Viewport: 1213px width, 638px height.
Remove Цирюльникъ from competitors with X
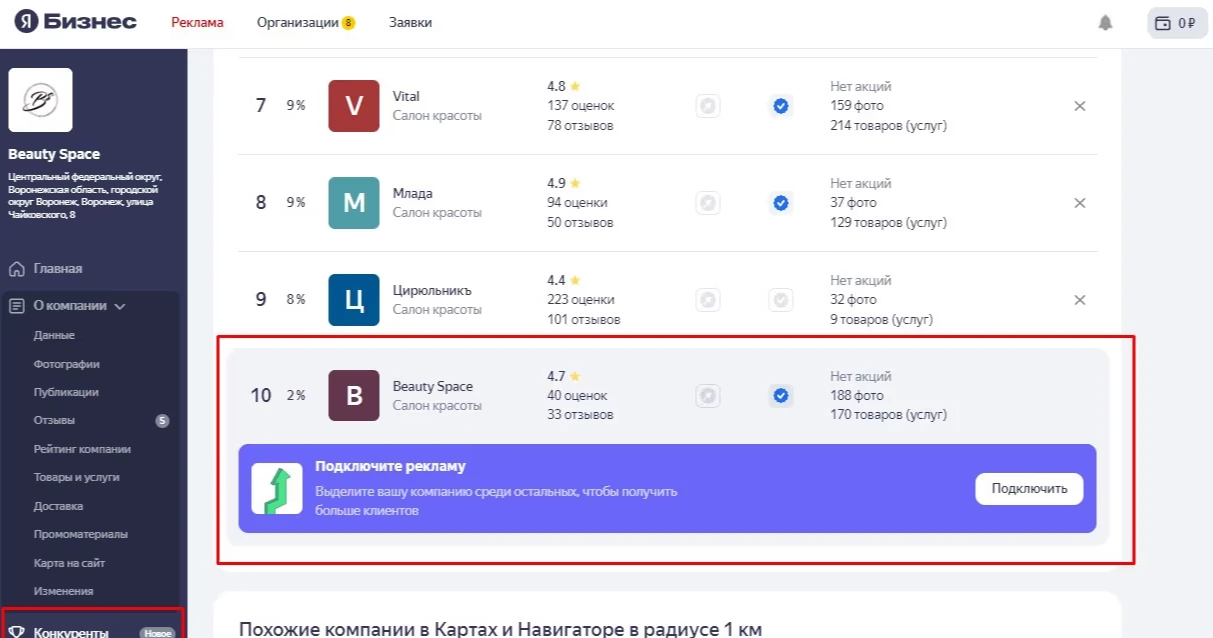click(1080, 300)
